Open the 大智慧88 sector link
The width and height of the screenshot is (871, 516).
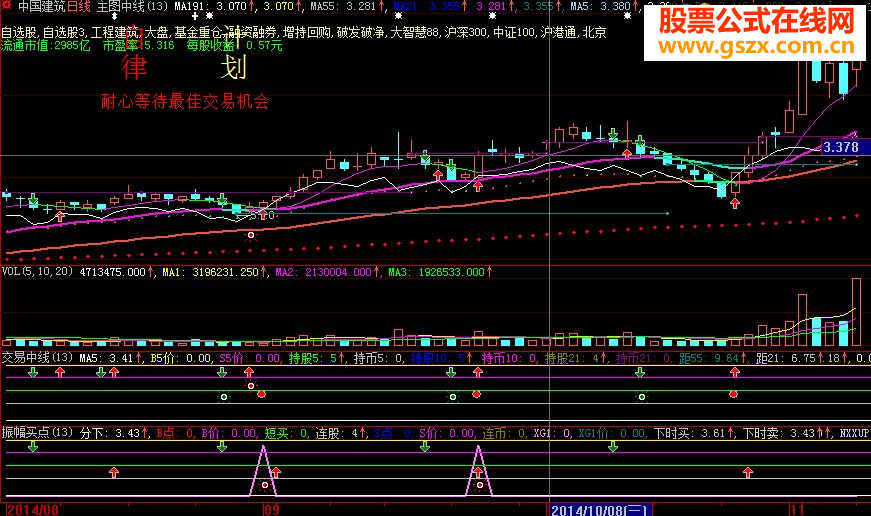tap(414, 33)
